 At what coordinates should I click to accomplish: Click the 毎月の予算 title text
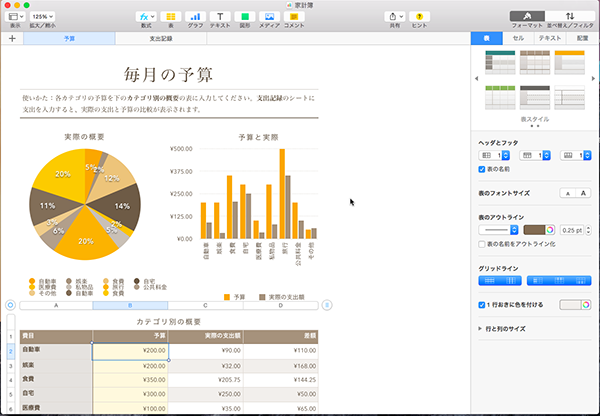(168, 75)
